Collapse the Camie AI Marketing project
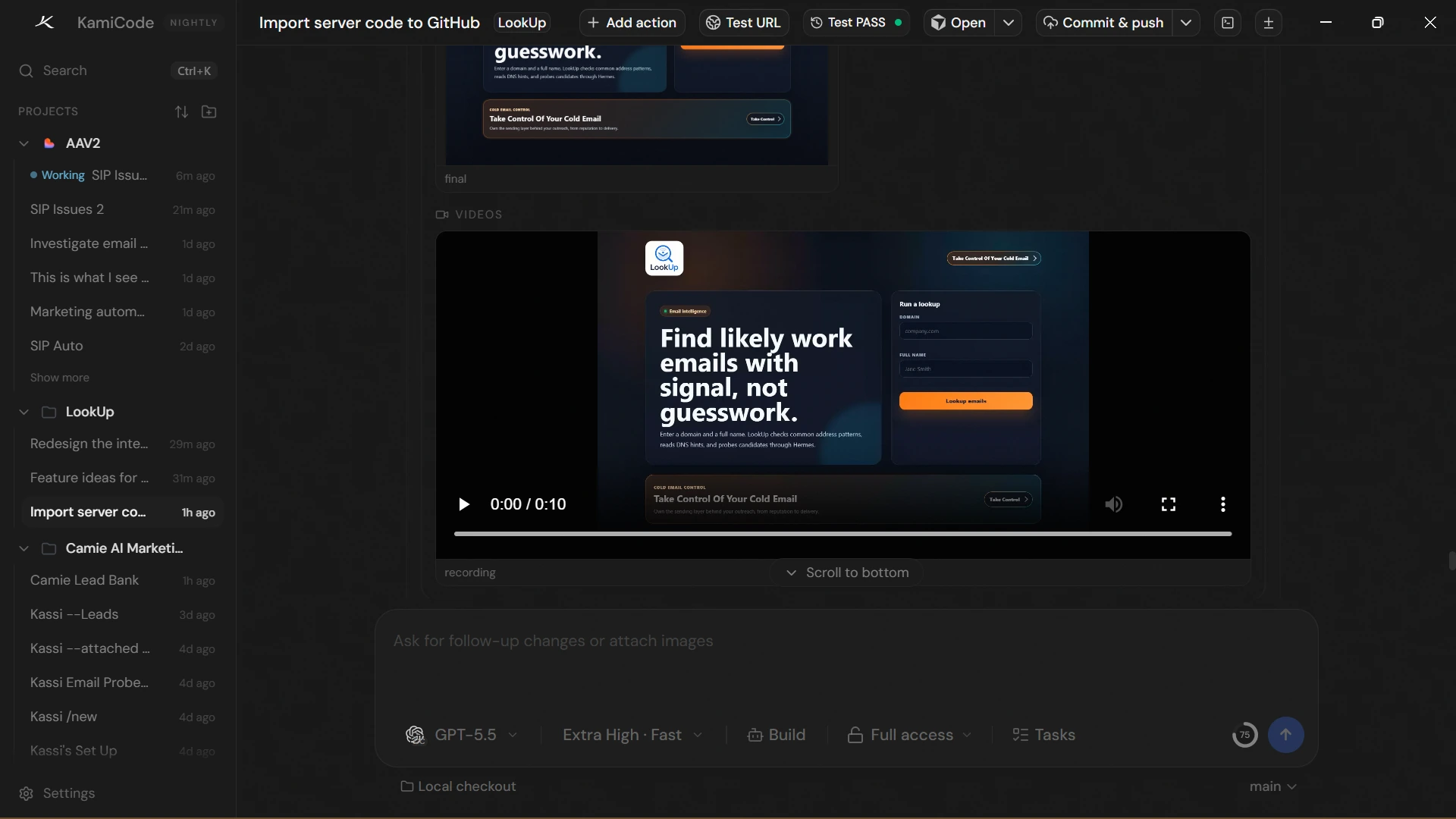Screen dimensions: 1456x819 (x=24, y=548)
